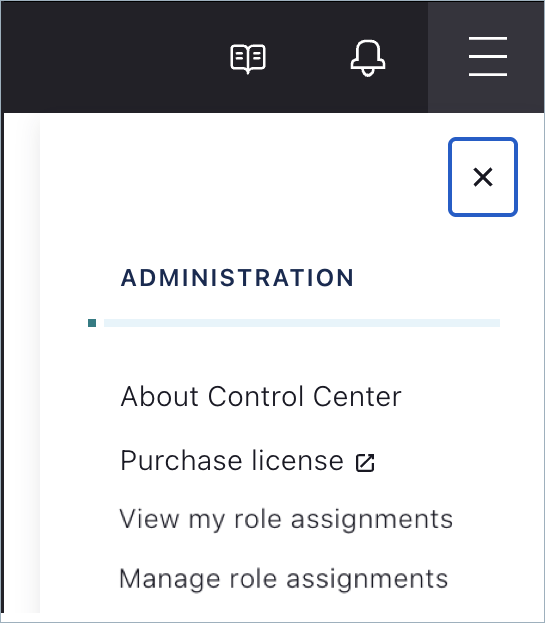Click the ADMINISTRATION section heading

[237, 277]
